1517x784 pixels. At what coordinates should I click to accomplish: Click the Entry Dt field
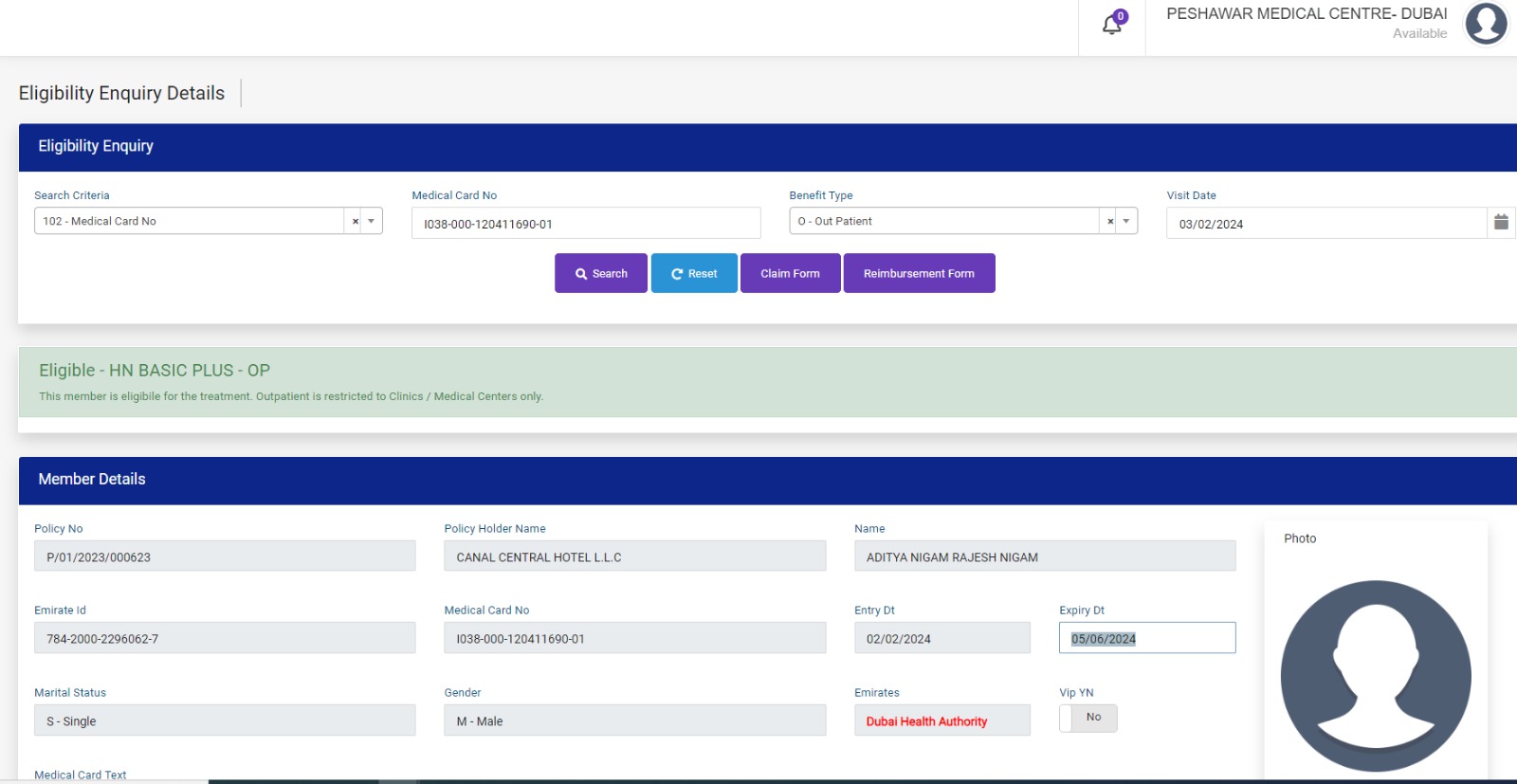click(941, 638)
